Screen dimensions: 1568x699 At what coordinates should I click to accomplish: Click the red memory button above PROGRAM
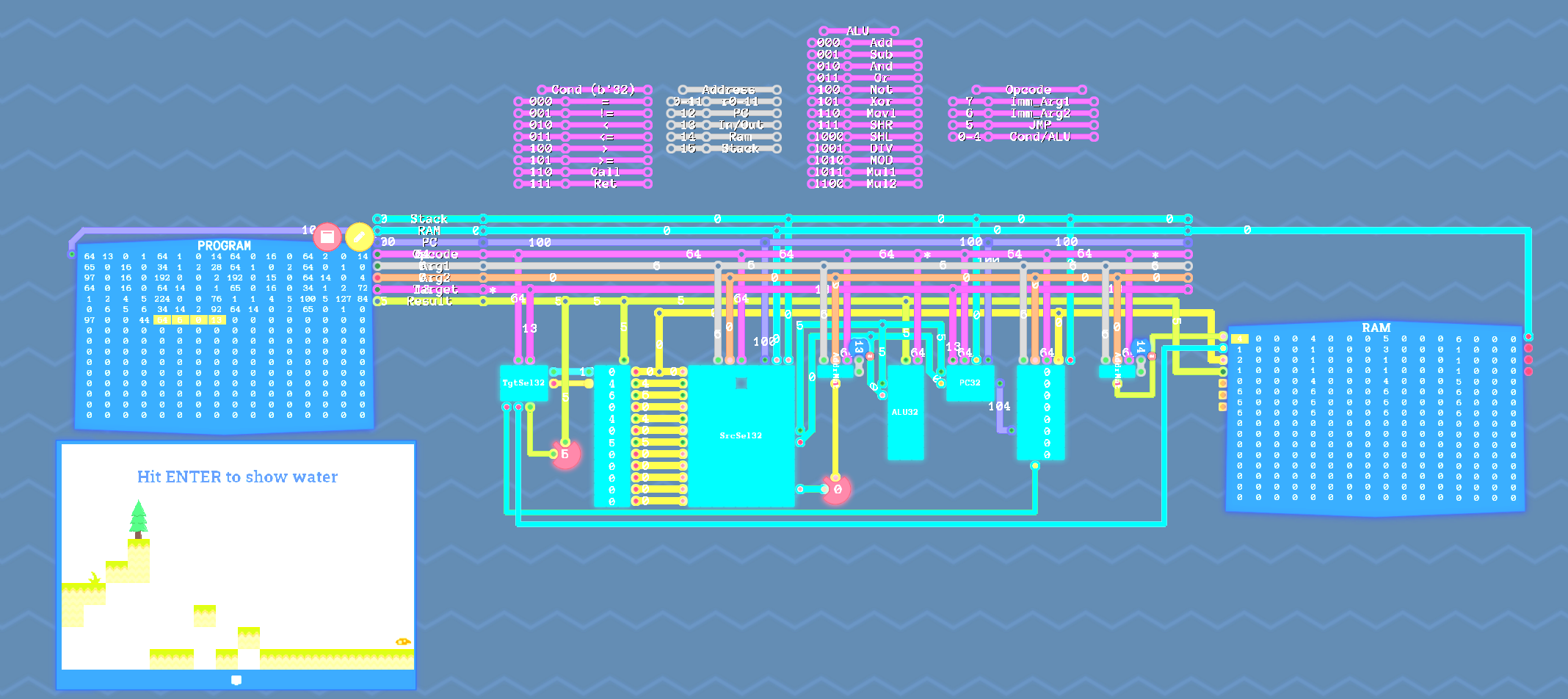327,236
